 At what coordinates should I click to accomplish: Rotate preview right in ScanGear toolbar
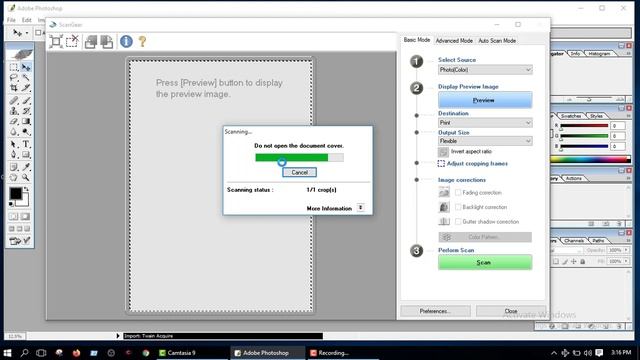(107, 42)
